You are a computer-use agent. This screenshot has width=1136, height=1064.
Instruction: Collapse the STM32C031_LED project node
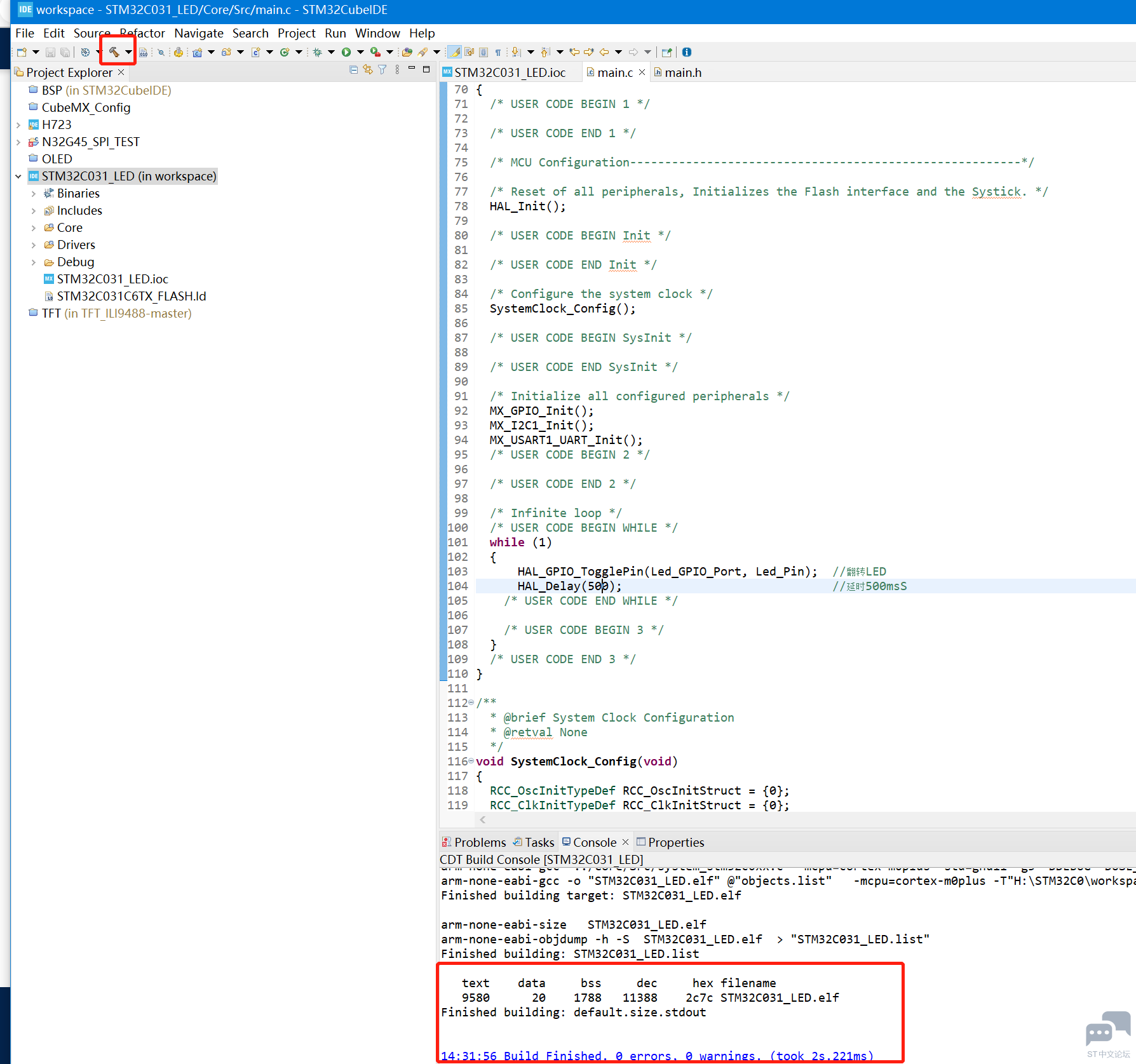pyautogui.click(x=18, y=176)
